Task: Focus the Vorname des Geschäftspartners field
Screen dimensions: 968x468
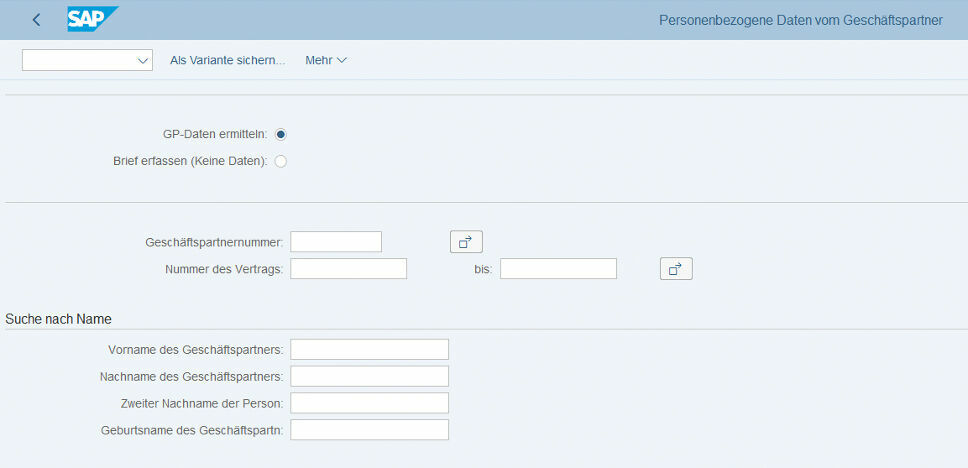Action: click(369, 349)
